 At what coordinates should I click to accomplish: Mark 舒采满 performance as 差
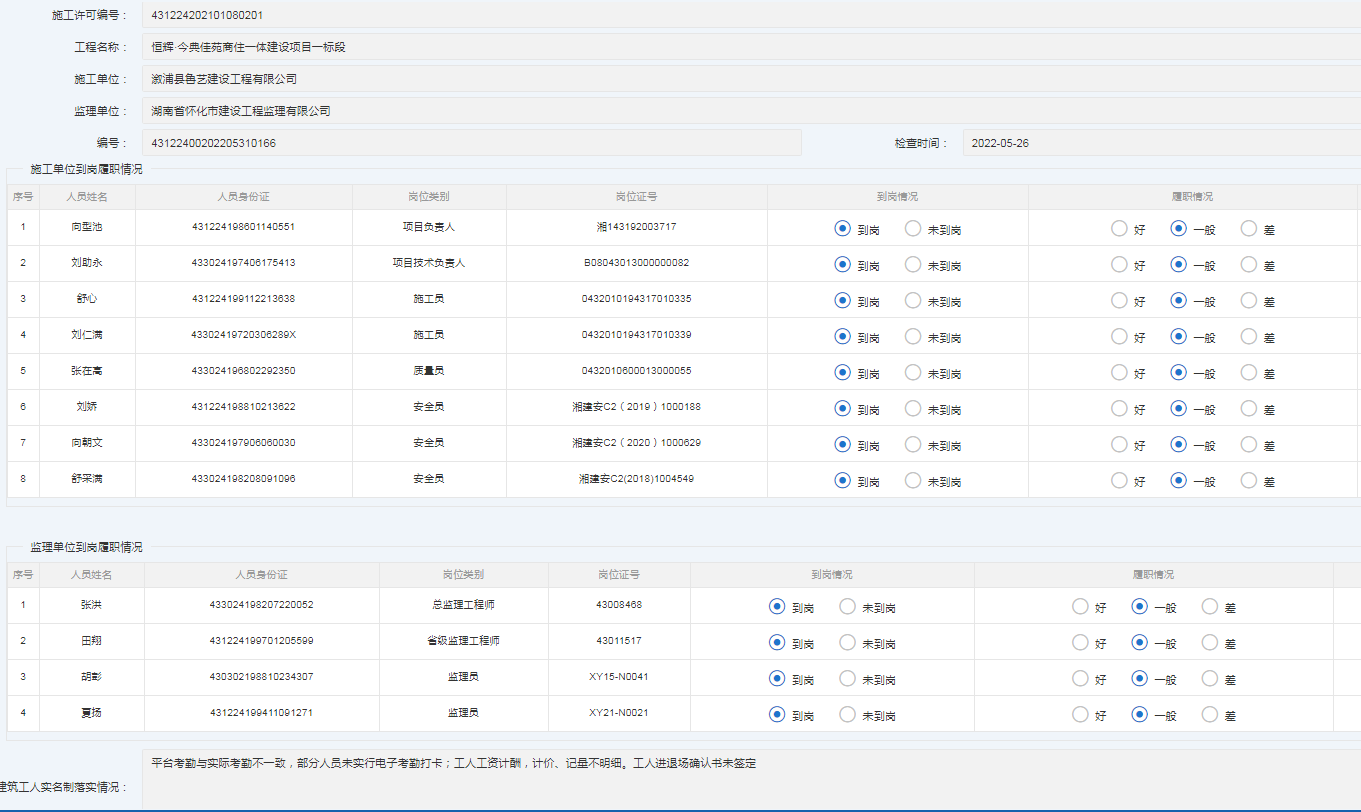[1249, 480]
